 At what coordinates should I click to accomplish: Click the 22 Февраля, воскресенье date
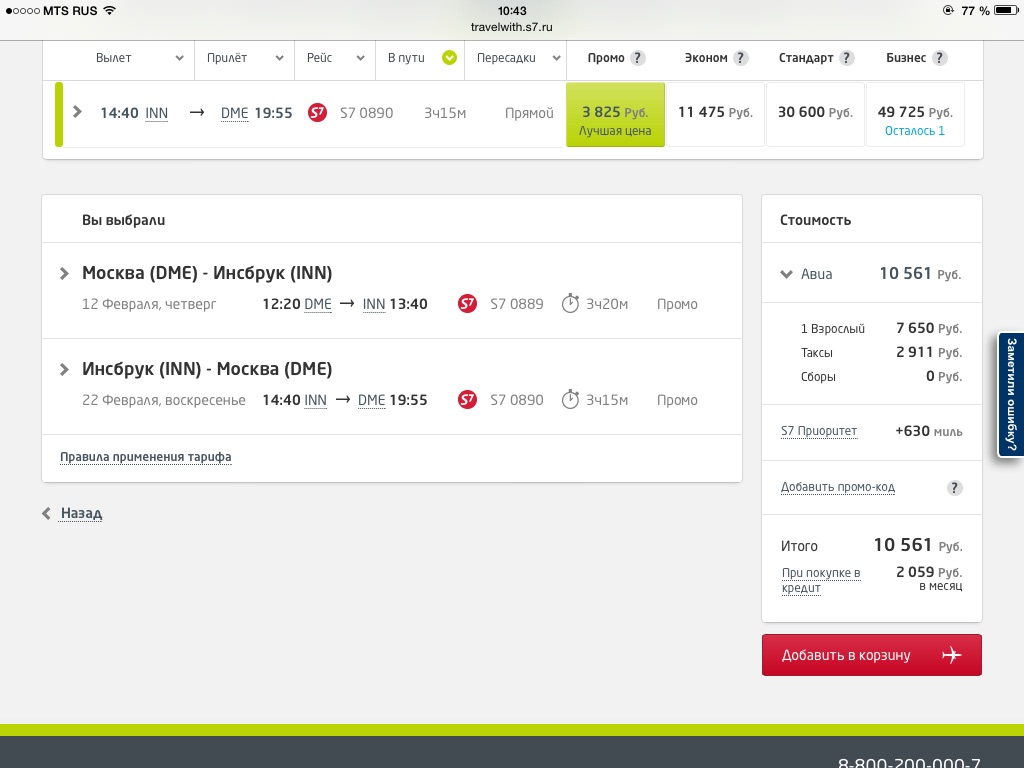(x=163, y=400)
